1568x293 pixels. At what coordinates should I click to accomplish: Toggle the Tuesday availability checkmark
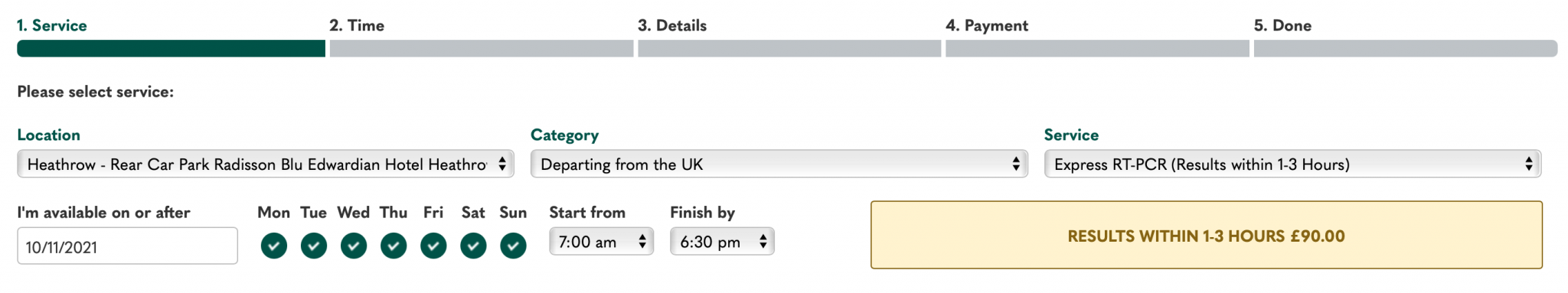314,246
